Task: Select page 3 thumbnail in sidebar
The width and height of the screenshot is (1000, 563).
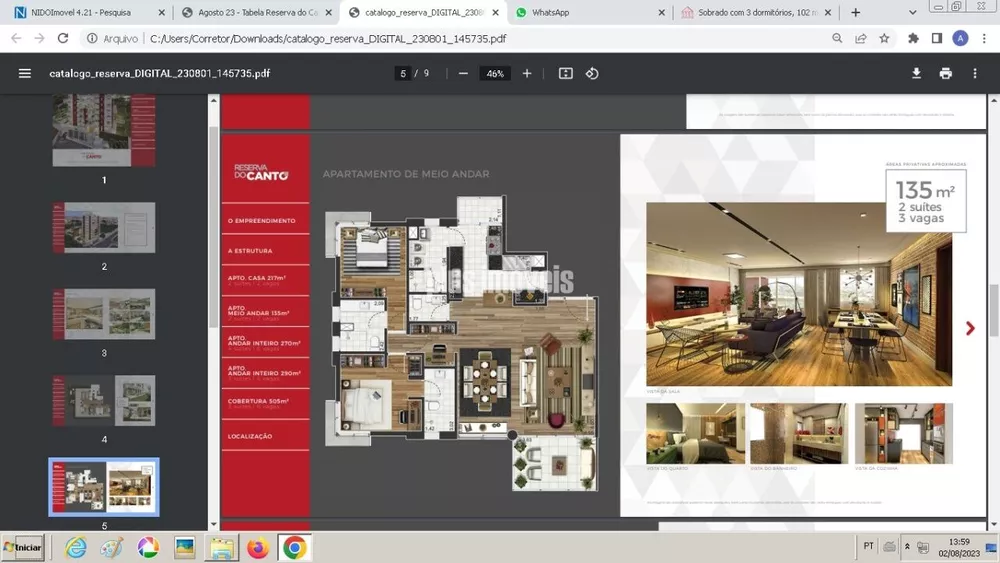Action: 104,314
